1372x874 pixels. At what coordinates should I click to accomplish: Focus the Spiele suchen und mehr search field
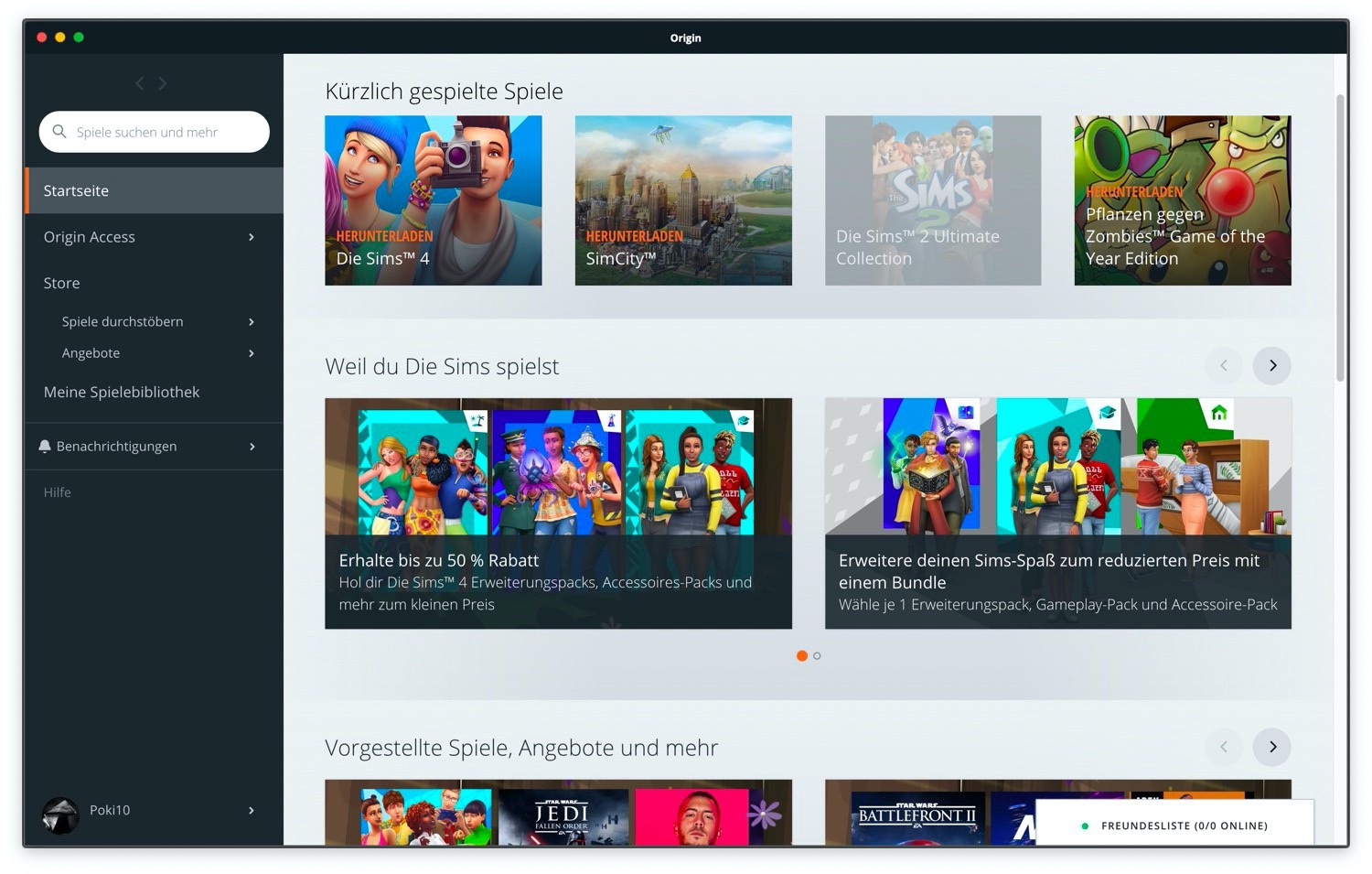[155, 132]
